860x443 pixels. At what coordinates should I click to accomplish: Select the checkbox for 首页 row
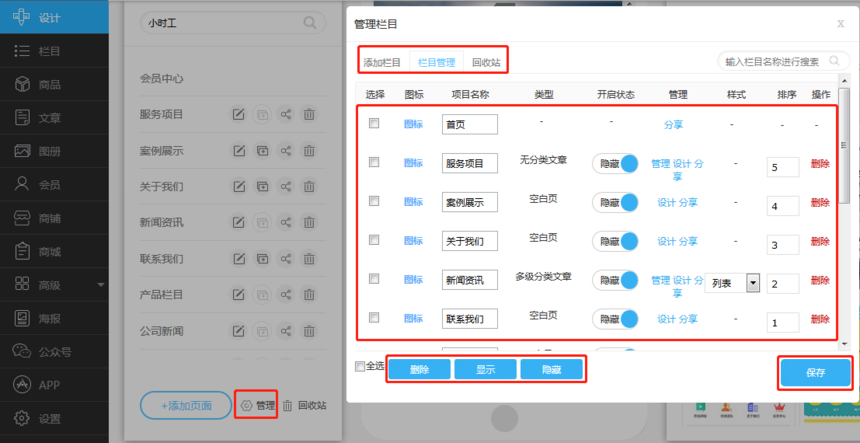[374, 124]
